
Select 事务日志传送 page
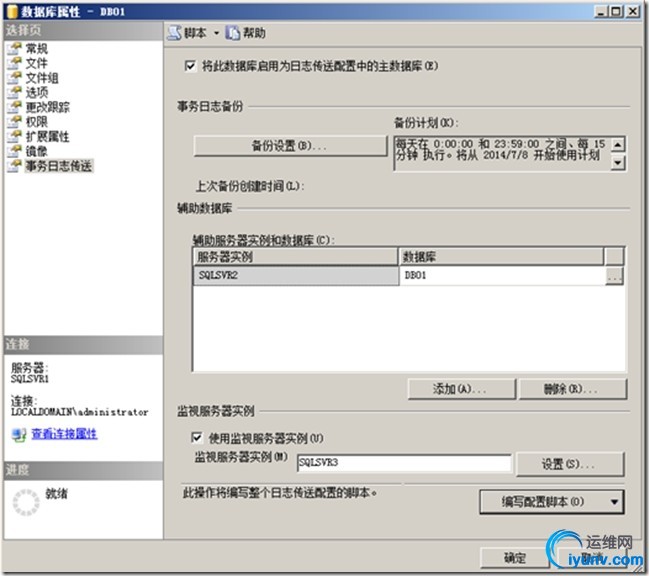59,166
